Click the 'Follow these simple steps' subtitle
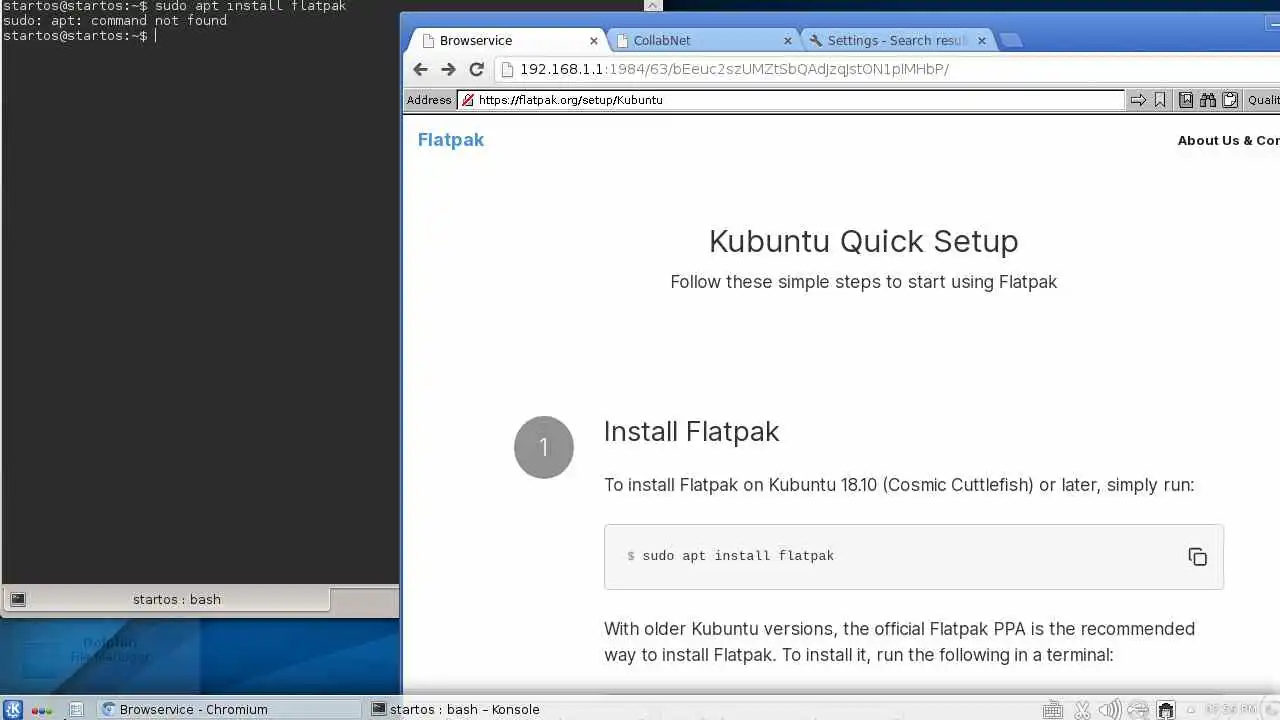Viewport: 1280px width, 720px height. coord(863,282)
